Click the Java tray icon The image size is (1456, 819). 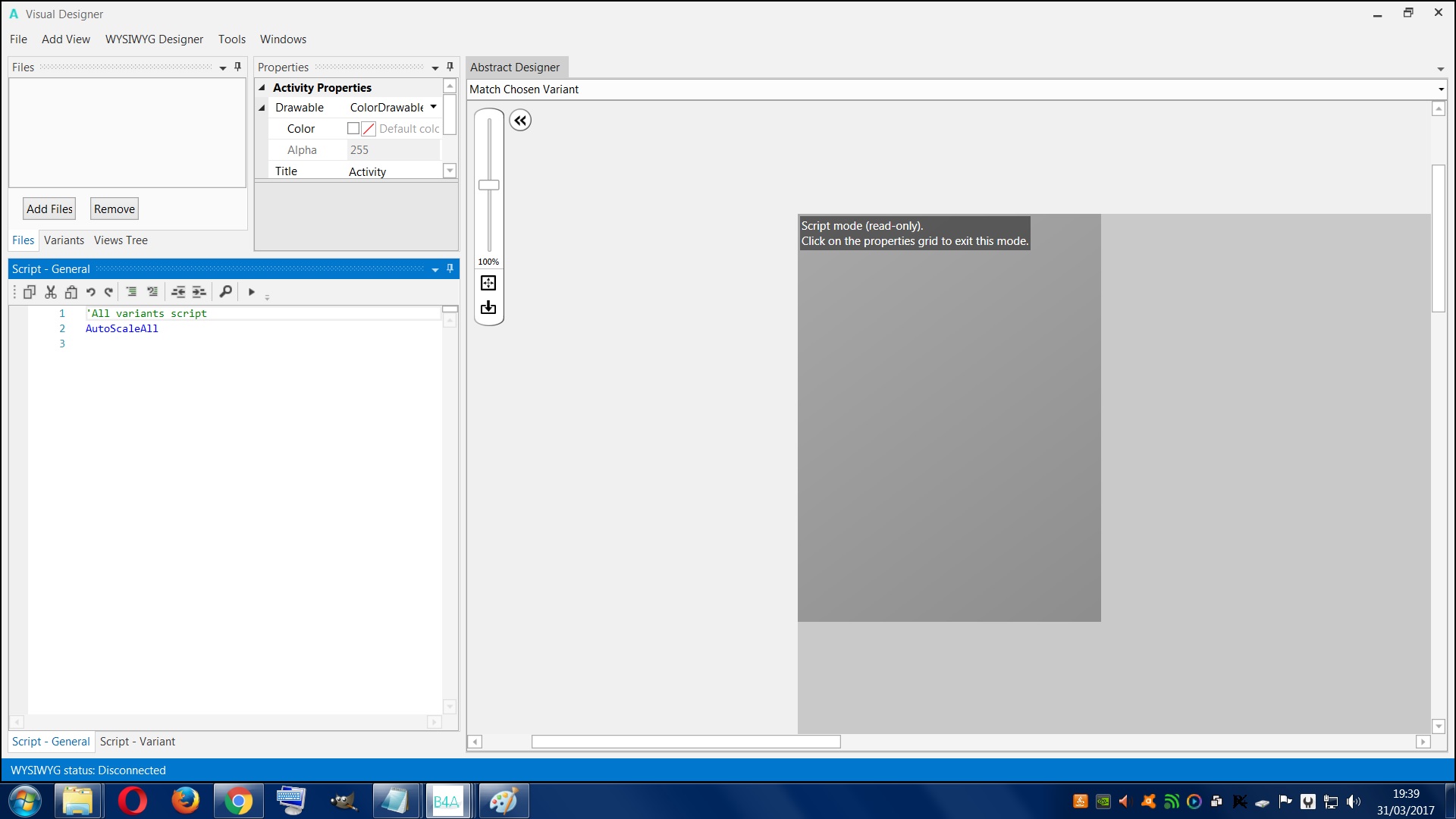coord(1081,802)
